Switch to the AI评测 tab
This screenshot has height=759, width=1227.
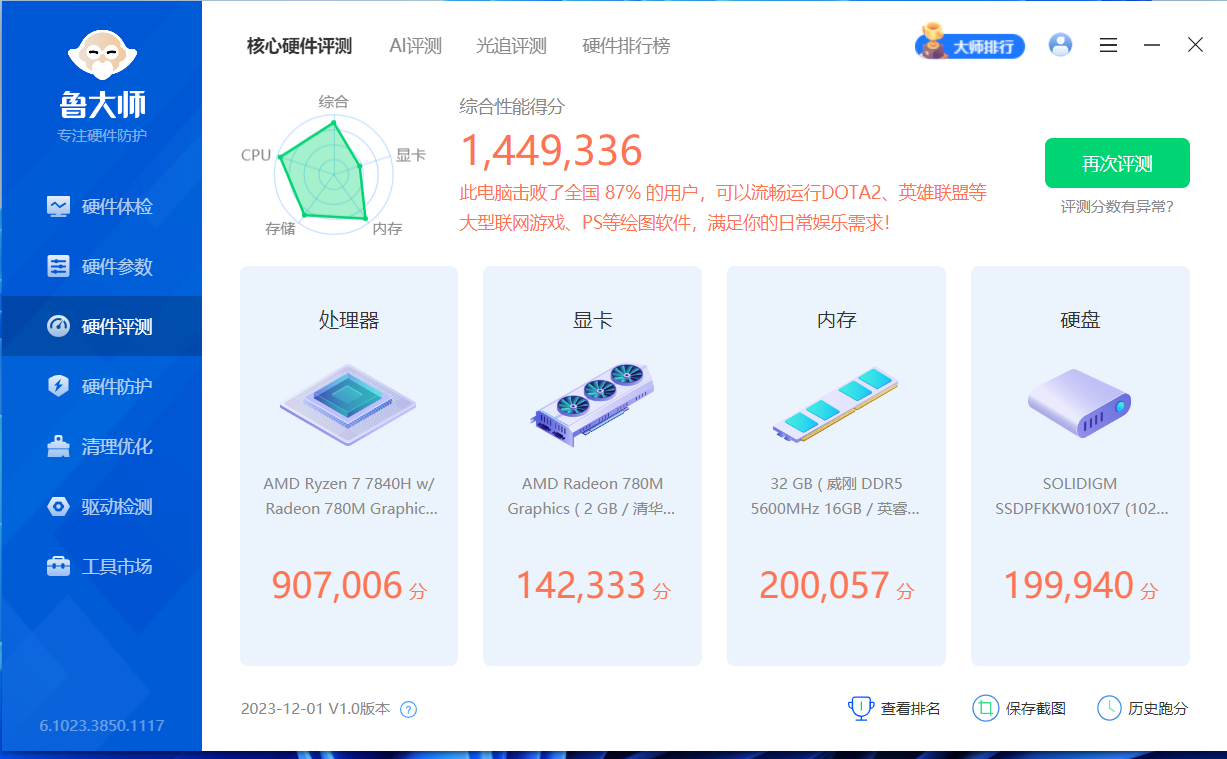(x=415, y=46)
